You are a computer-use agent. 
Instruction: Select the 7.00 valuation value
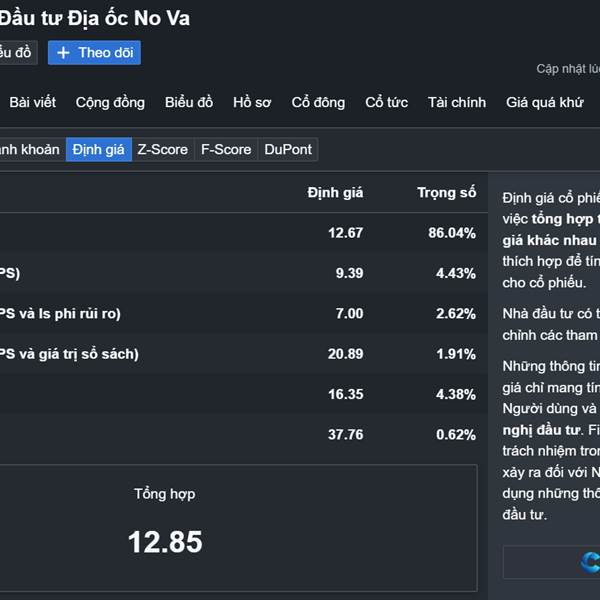[349, 314]
